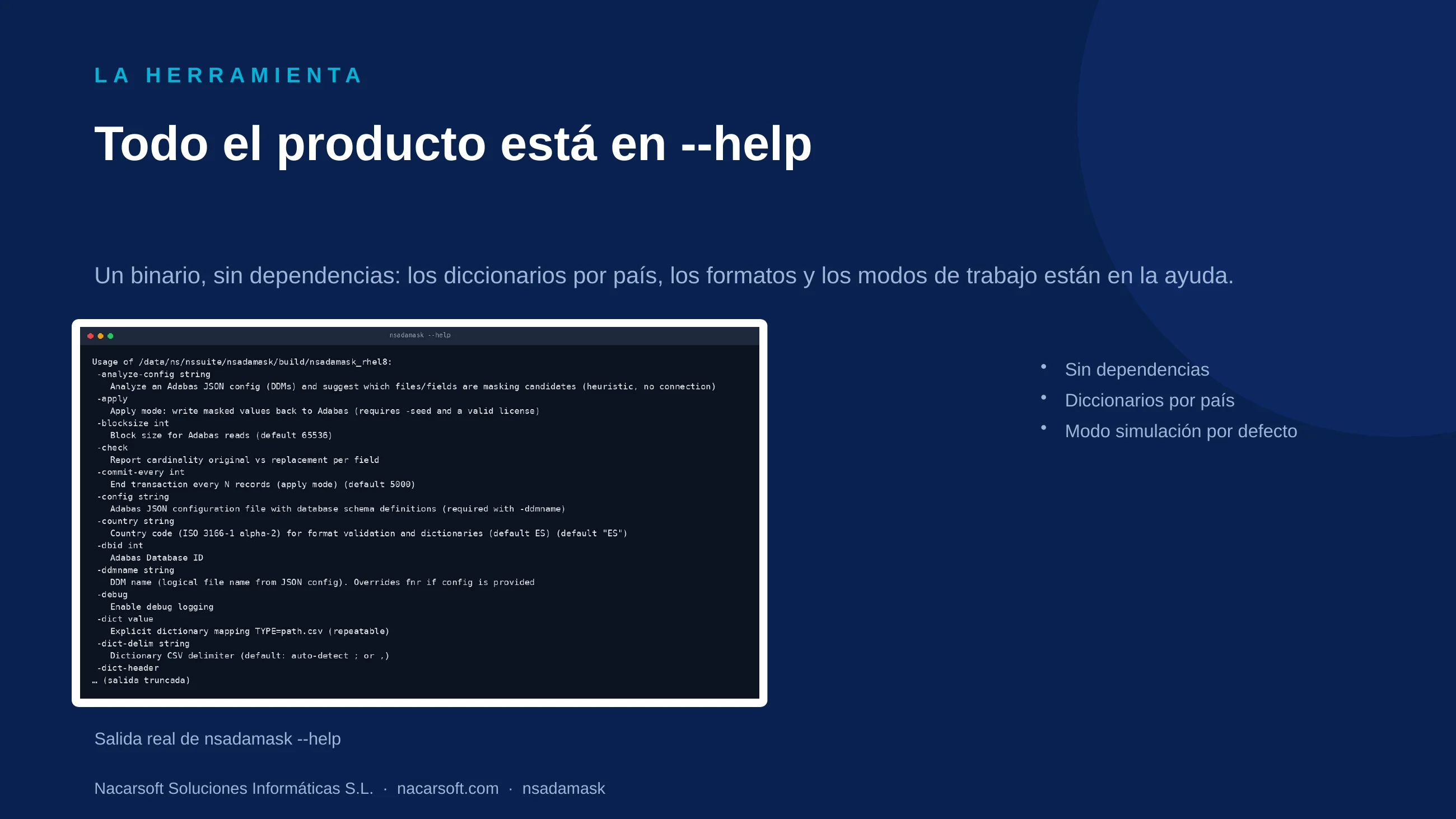The width and height of the screenshot is (1456, 819).
Task: Click 'DDM name (logical file name' line
Action: click(322, 582)
